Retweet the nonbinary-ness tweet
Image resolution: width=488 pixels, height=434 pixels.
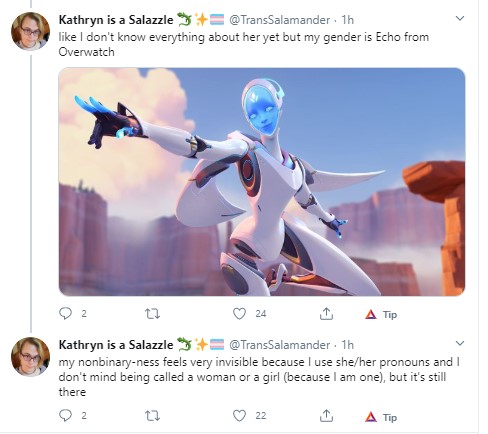pos(152,416)
